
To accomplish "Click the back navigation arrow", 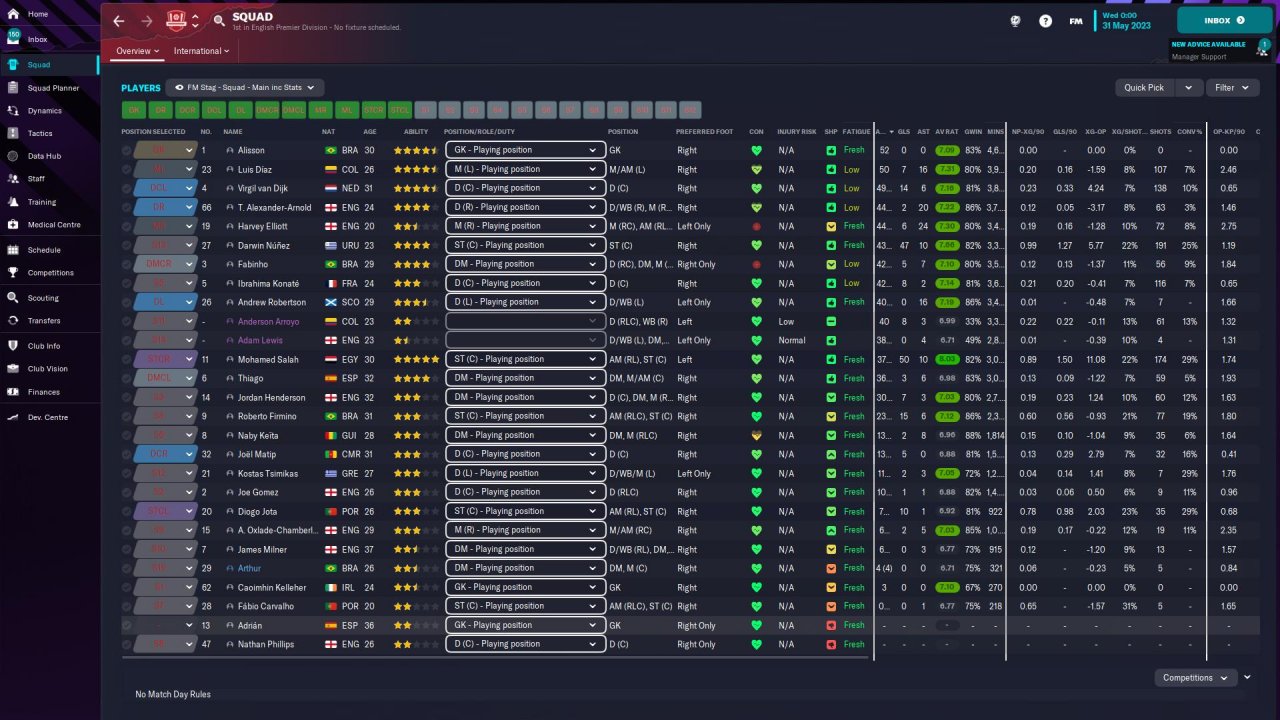I will tap(119, 21).
